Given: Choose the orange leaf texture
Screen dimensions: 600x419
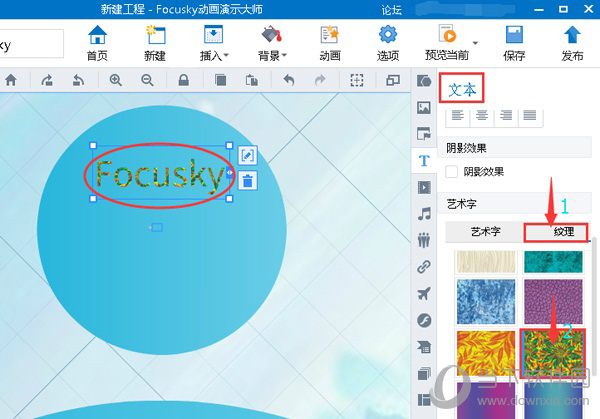Looking at the screenshot, I should point(486,354).
